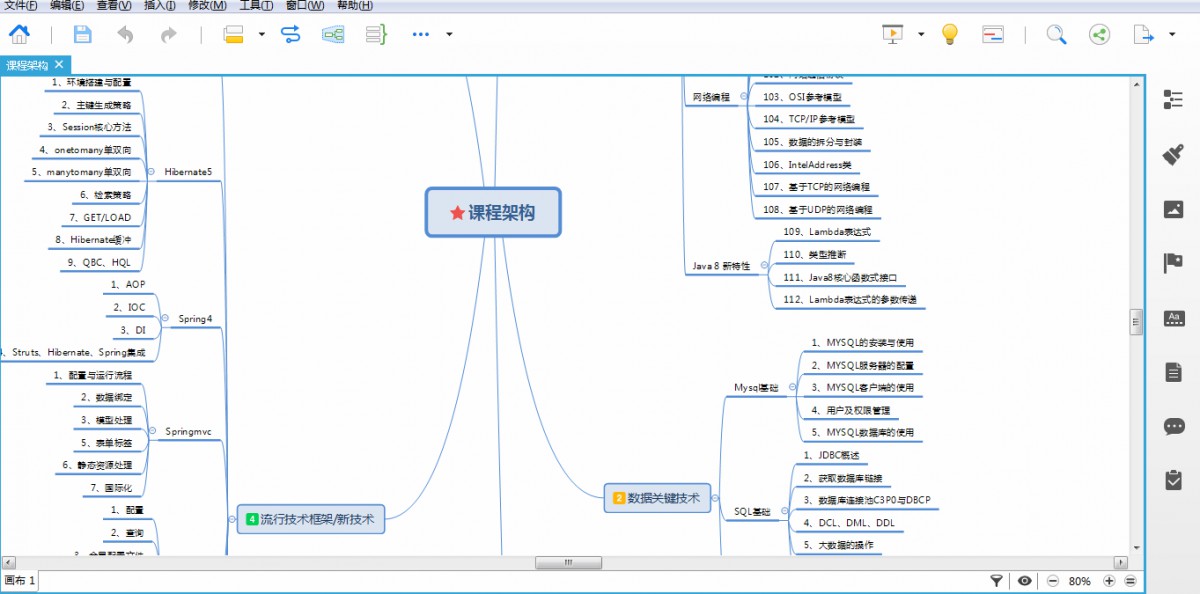Open the Format brush panel in right sidebar
The width and height of the screenshot is (1200, 594).
click(1175, 155)
